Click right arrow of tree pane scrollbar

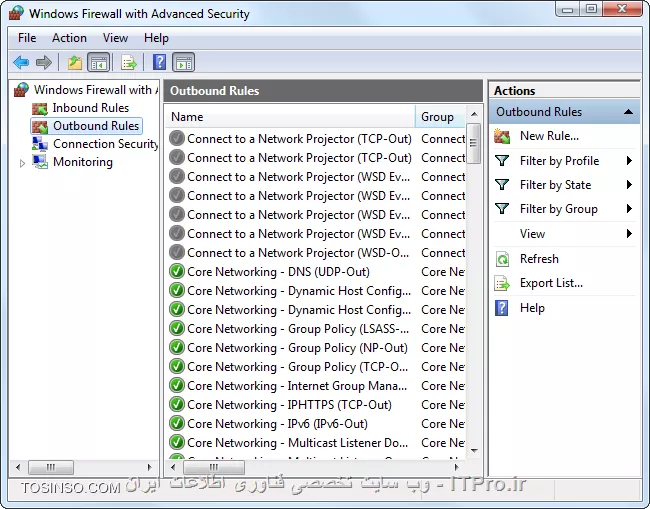click(x=150, y=467)
